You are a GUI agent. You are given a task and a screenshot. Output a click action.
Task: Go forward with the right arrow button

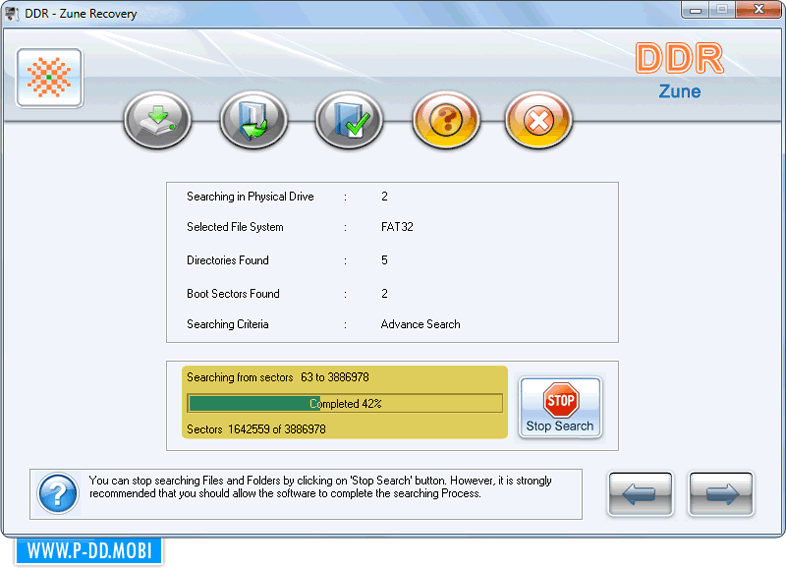(x=721, y=494)
